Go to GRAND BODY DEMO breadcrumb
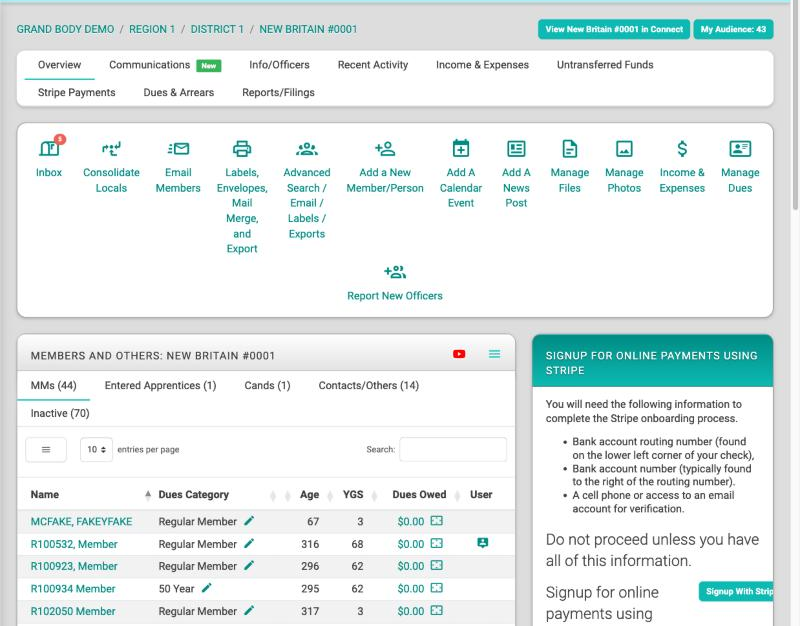This screenshot has height=626, width=800. (x=65, y=29)
